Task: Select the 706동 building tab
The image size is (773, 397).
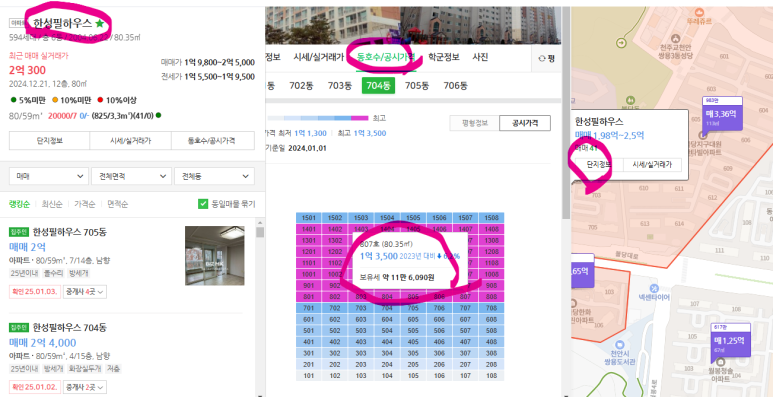Action: coord(456,86)
